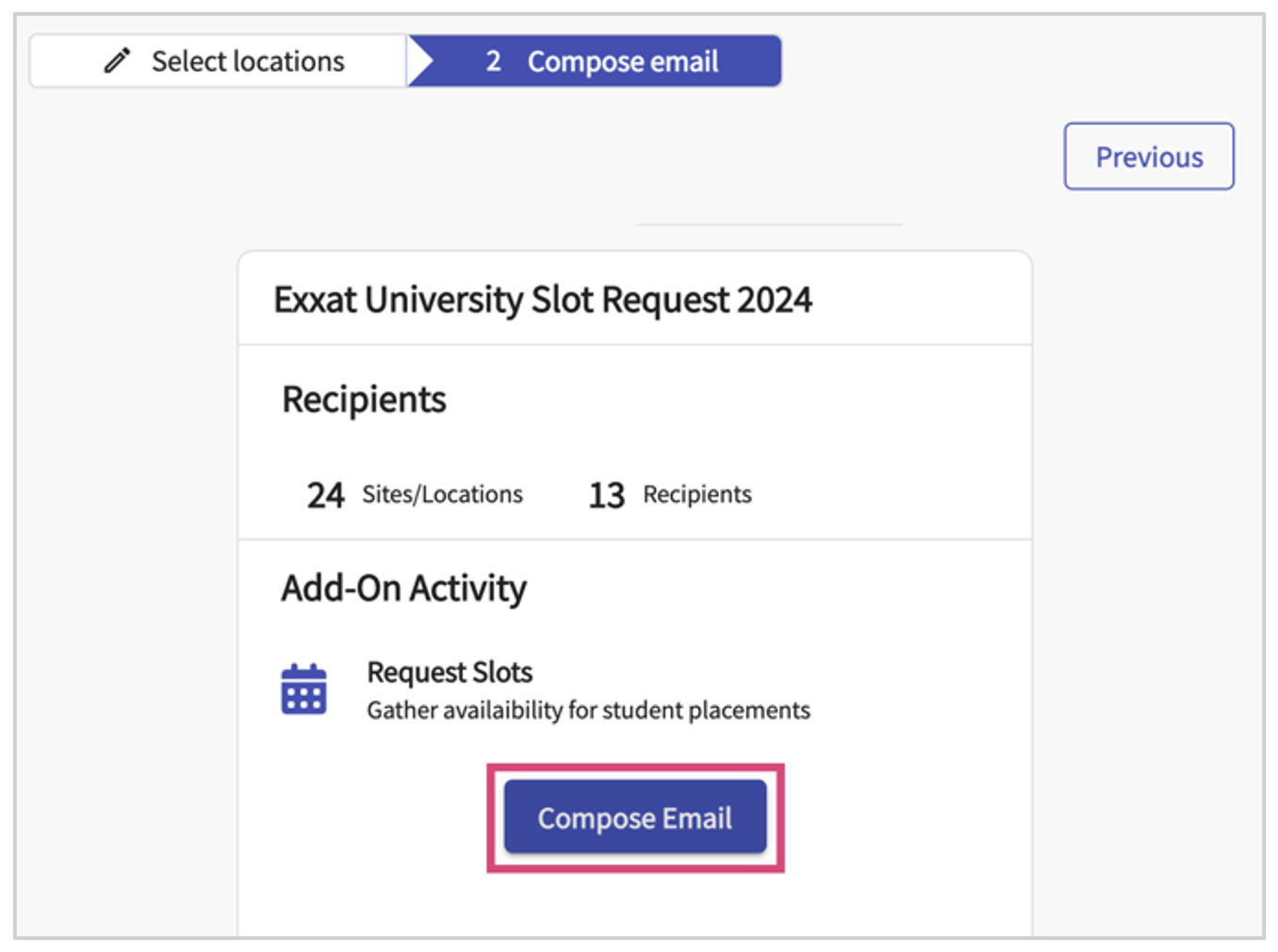Click the Previous button

point(1149,156)
